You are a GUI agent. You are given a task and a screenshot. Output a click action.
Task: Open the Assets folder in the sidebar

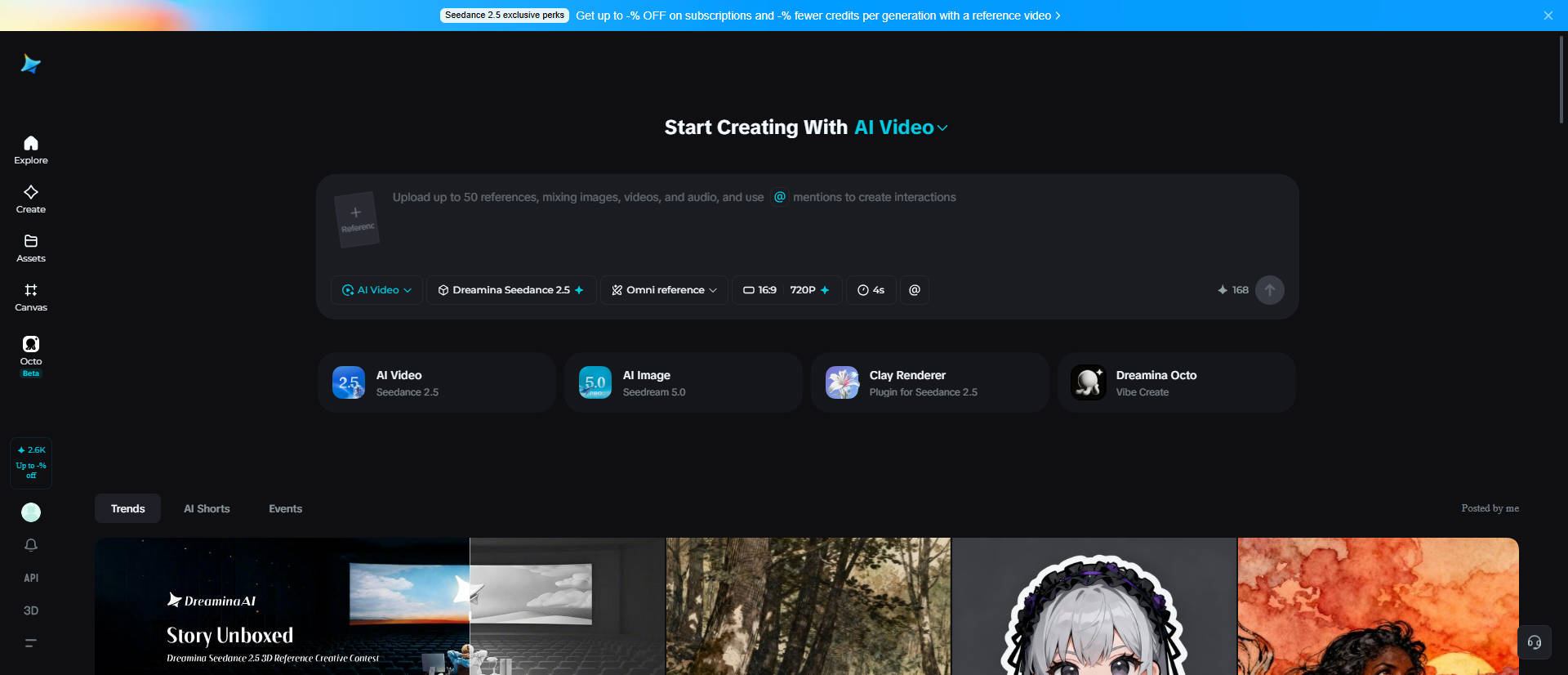(31, 248)
